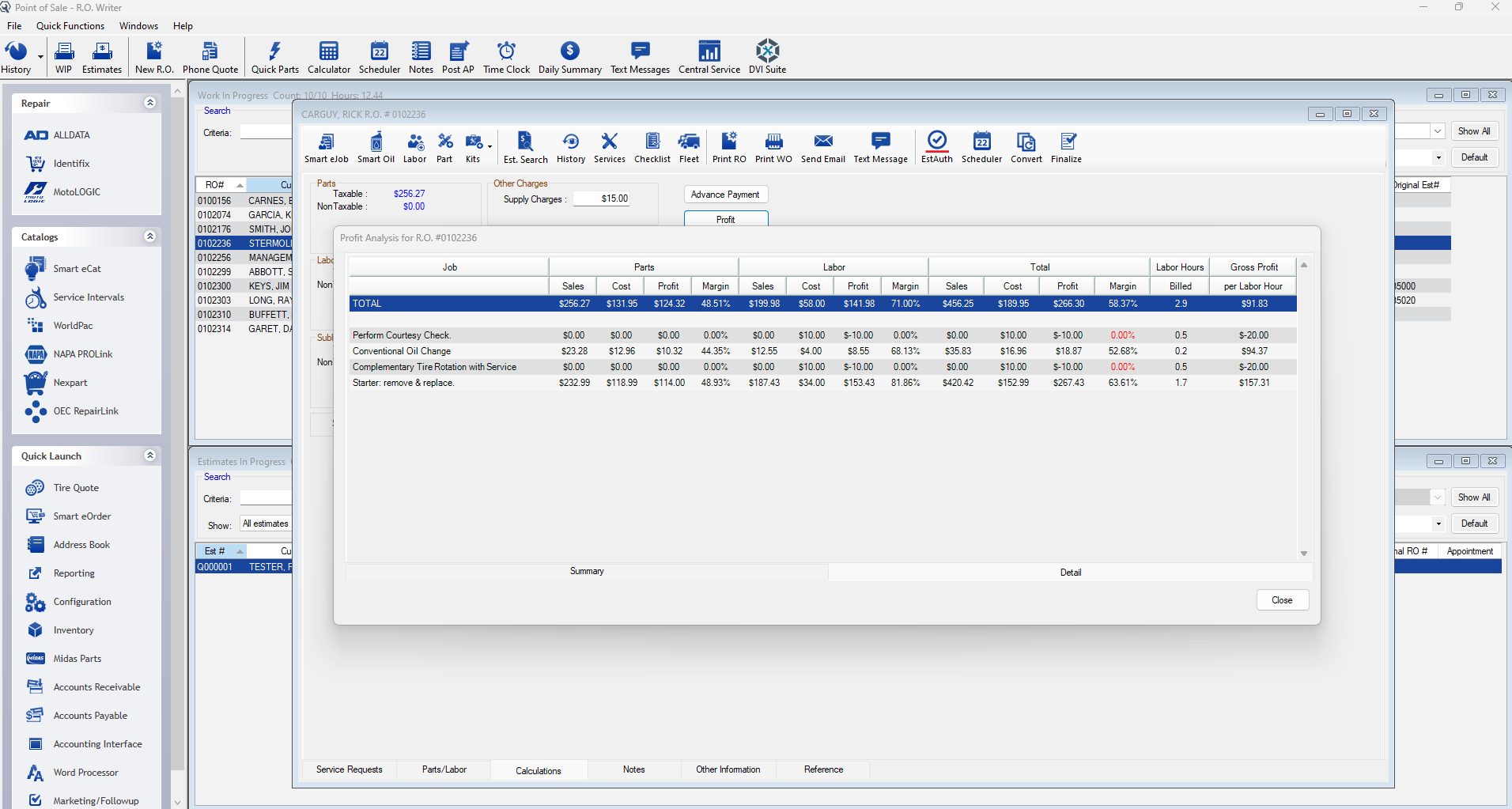Click the Advance Payment button
1512x809 pixels.
(724, 194)
